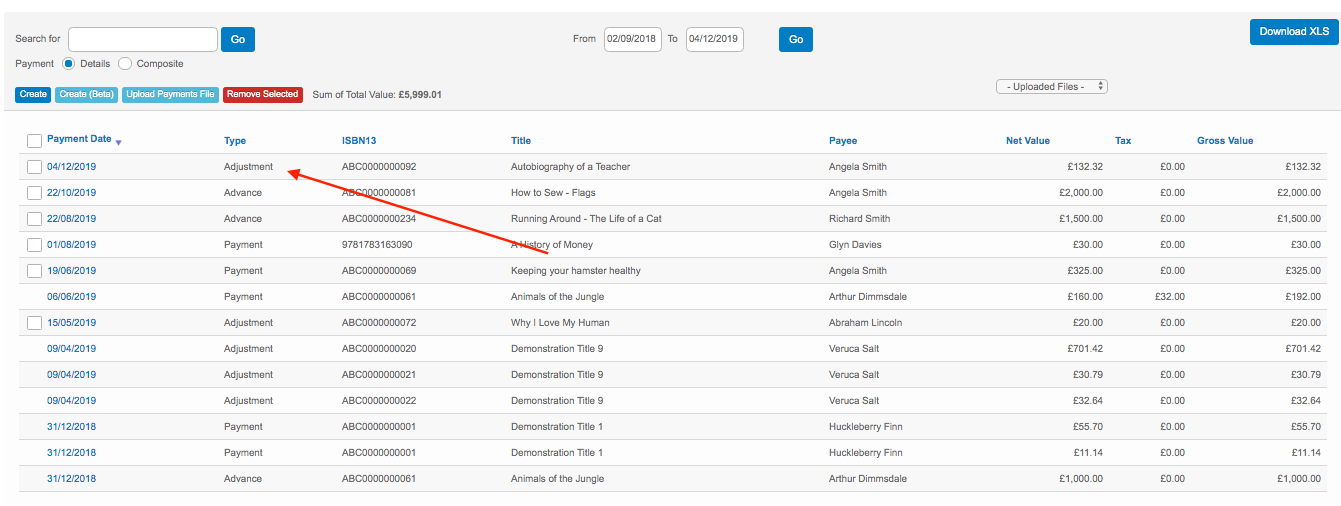This screenshot has height=506, width=1341.
Task: Open the Uploaded Files dropdown
Action: coord(1051,87)
